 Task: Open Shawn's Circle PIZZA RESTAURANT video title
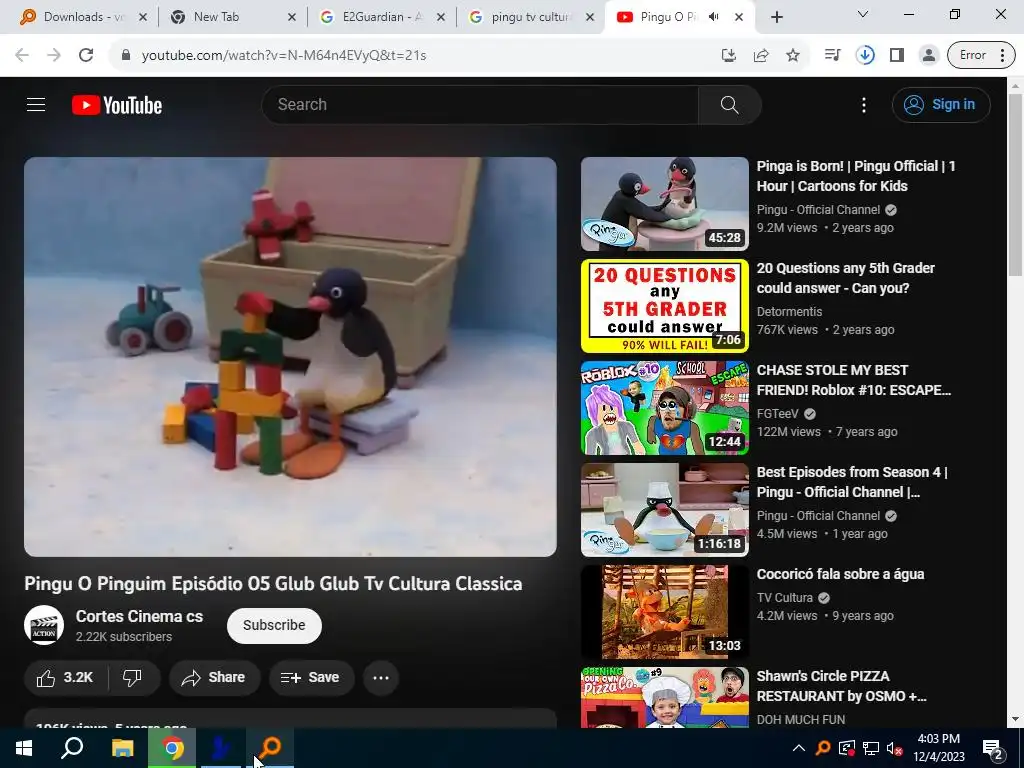pos(841,686)
